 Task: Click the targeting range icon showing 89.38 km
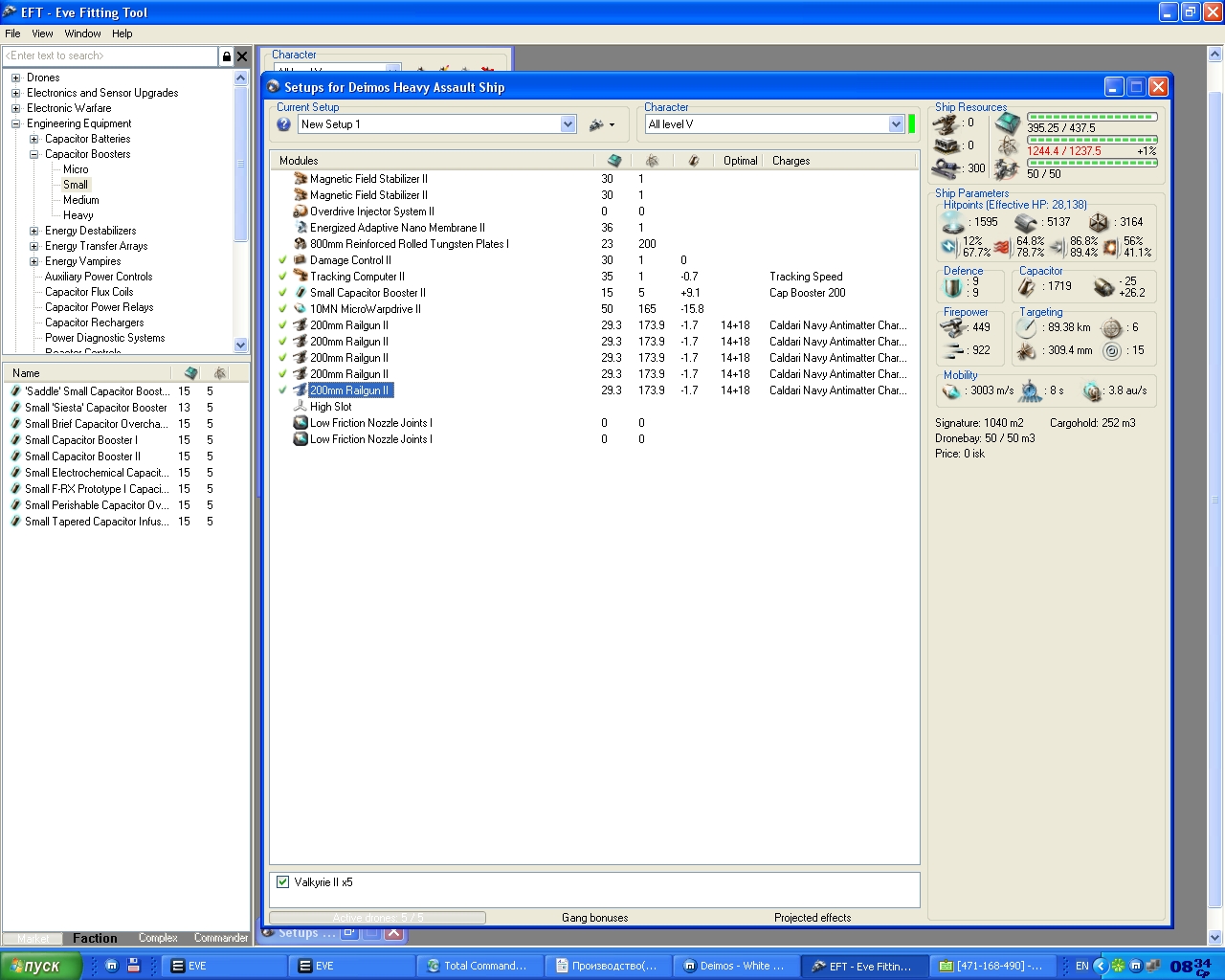pos(1027,327)
